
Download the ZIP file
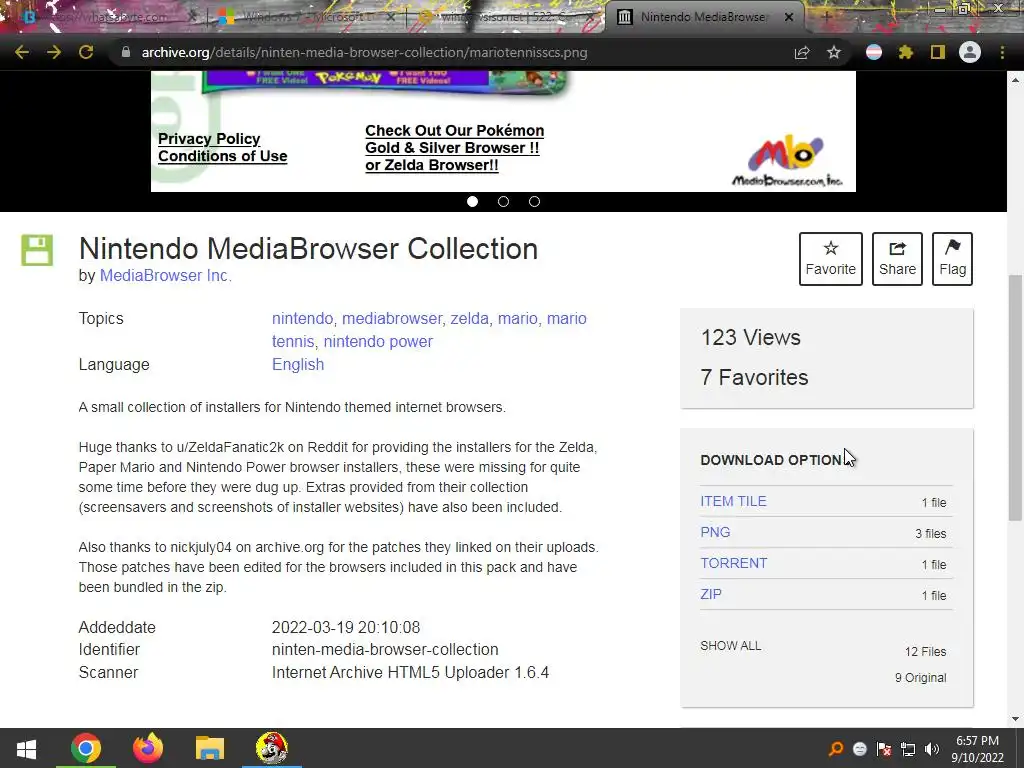click(711, 594)
